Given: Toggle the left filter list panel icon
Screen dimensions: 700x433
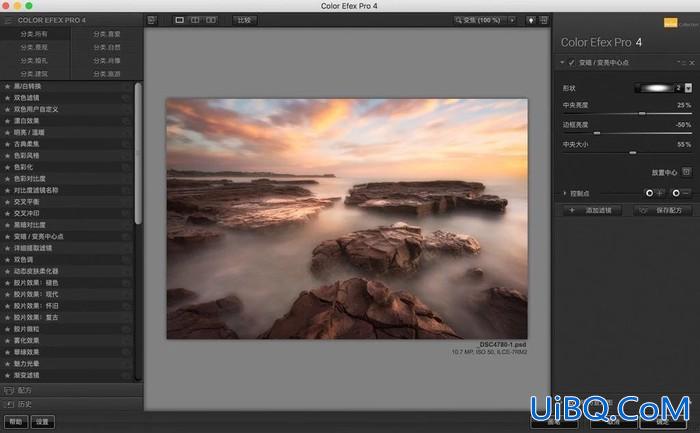Looking at the screenshot, I should coord(152,20).
